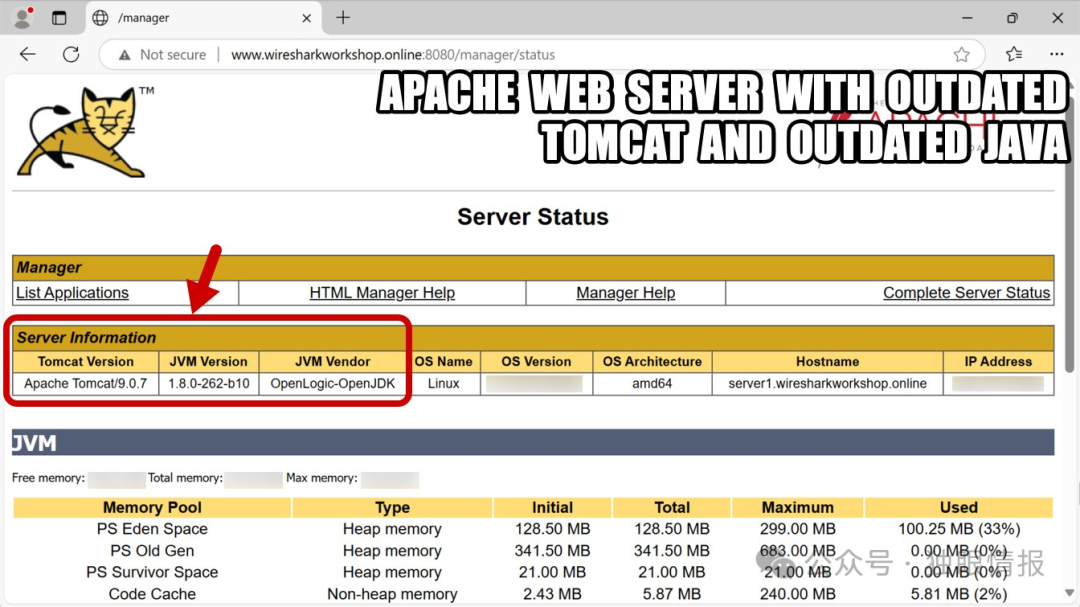Click the Apache Tomcat/9.0.7 cell
Image resolution: width=1080 pixels, height=607 pixels.
coord(85,384)
